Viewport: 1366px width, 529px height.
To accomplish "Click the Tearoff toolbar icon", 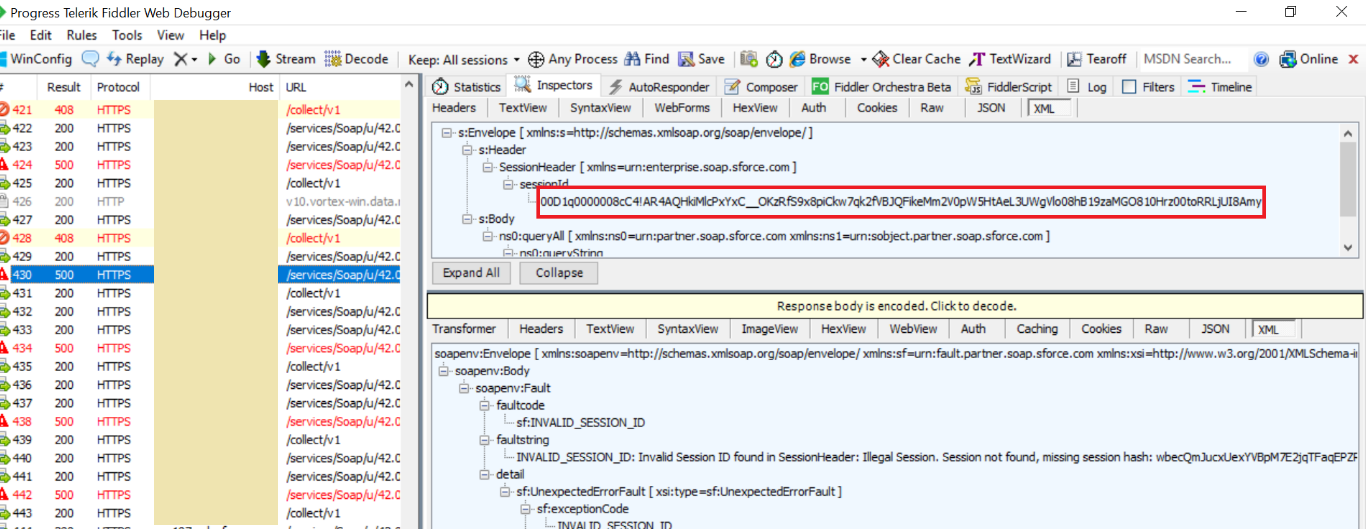I will [x=1074, y=59].
